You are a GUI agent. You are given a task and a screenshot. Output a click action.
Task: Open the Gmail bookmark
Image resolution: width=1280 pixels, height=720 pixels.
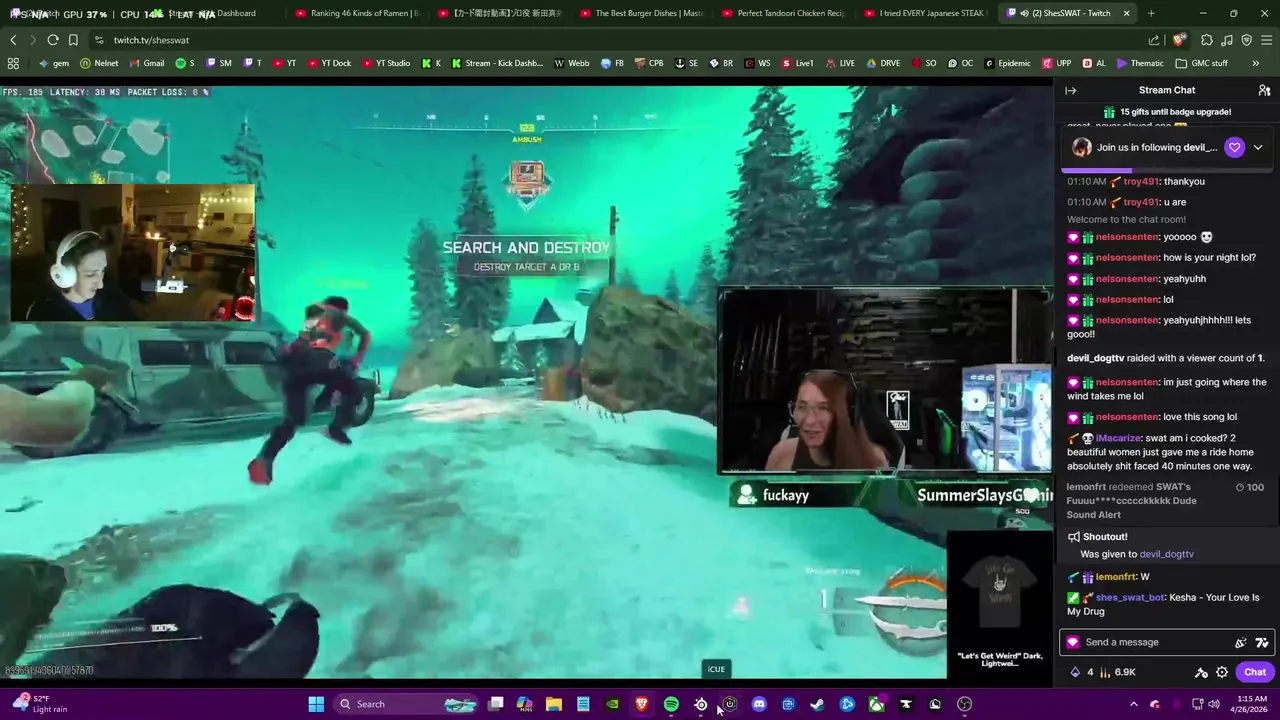tap(146, 63)
